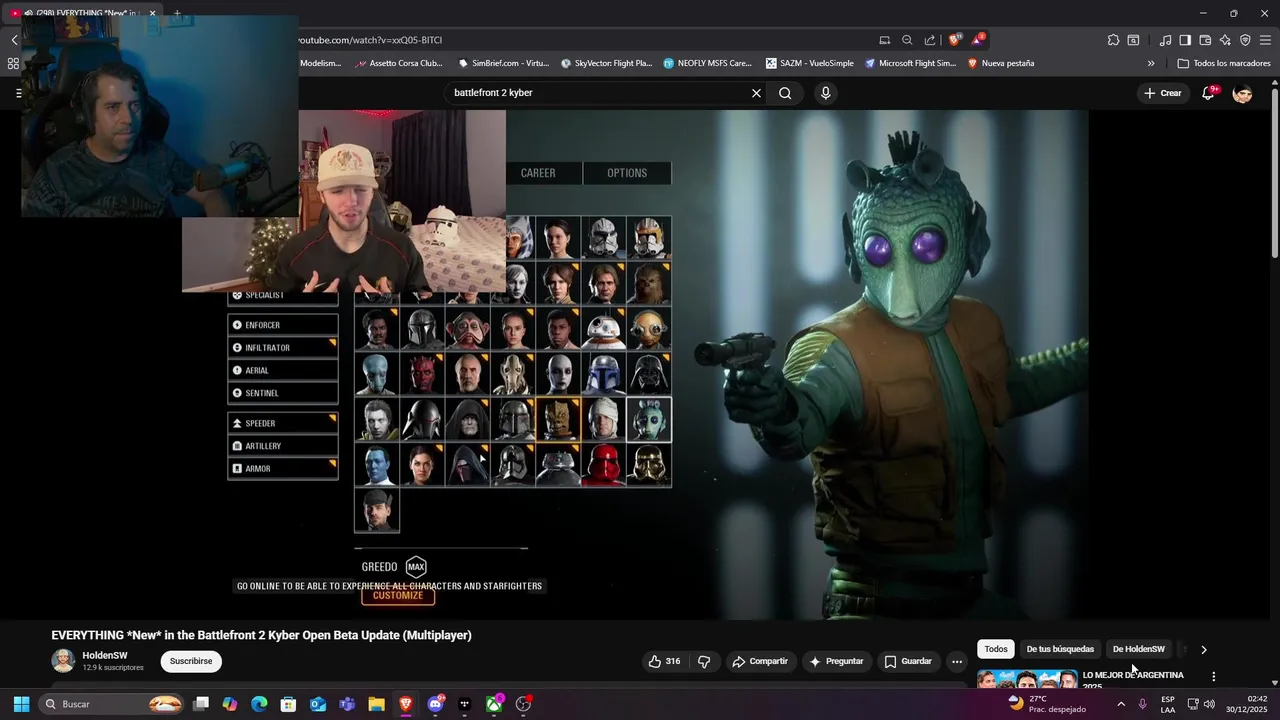Open the taskbar volume control
The height and width of the screenshot is (720, 1280).
(x=1209, y=704)
